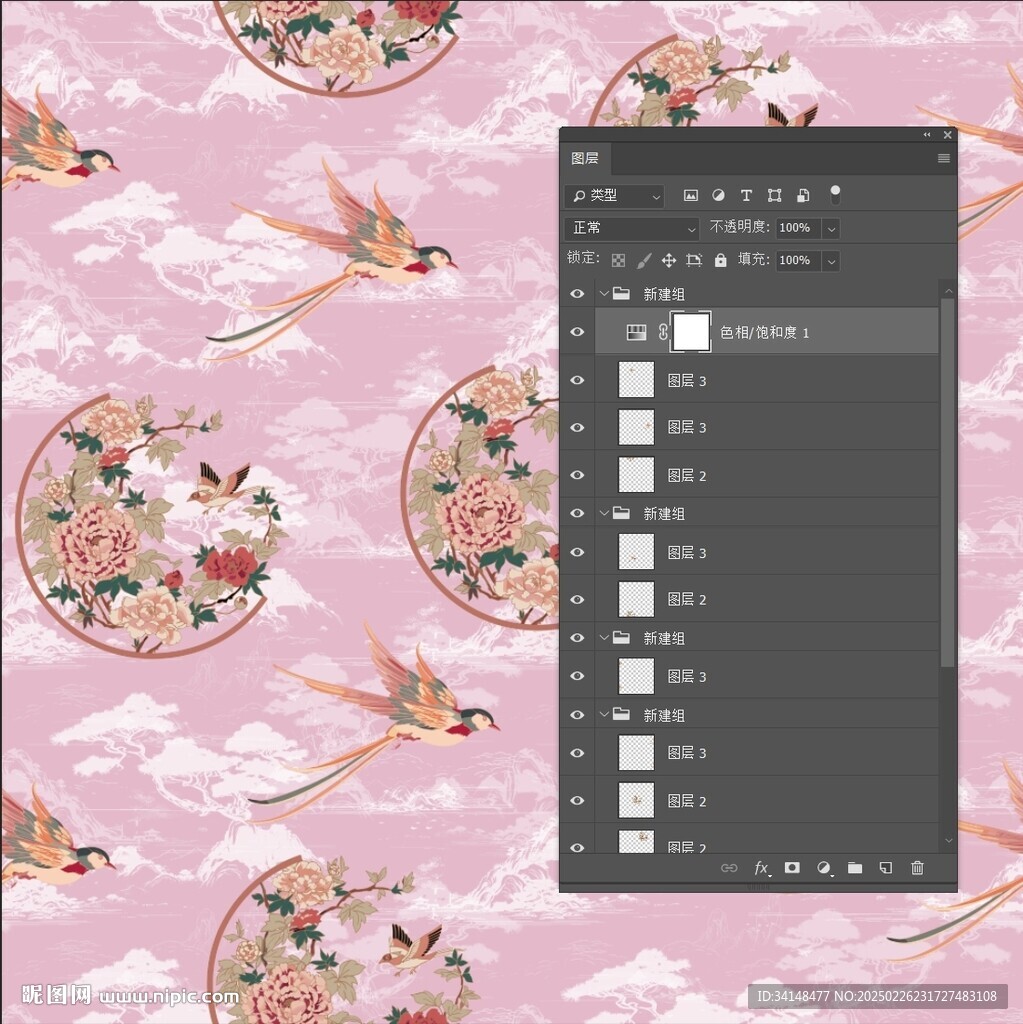Toggle visibility of the second 新建组 group
The width and height of the screenshot is (1023, 1024).
(577, 513)
